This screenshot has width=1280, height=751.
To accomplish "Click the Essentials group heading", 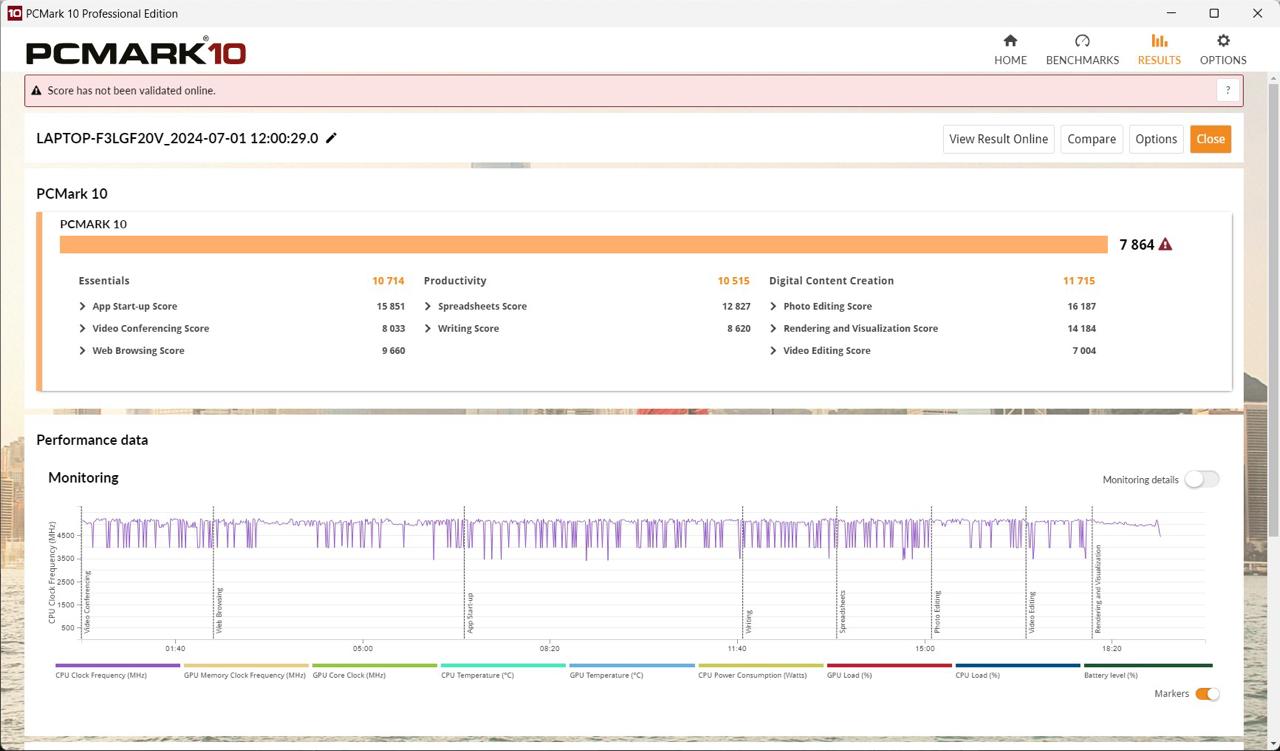I will (104, 281).
